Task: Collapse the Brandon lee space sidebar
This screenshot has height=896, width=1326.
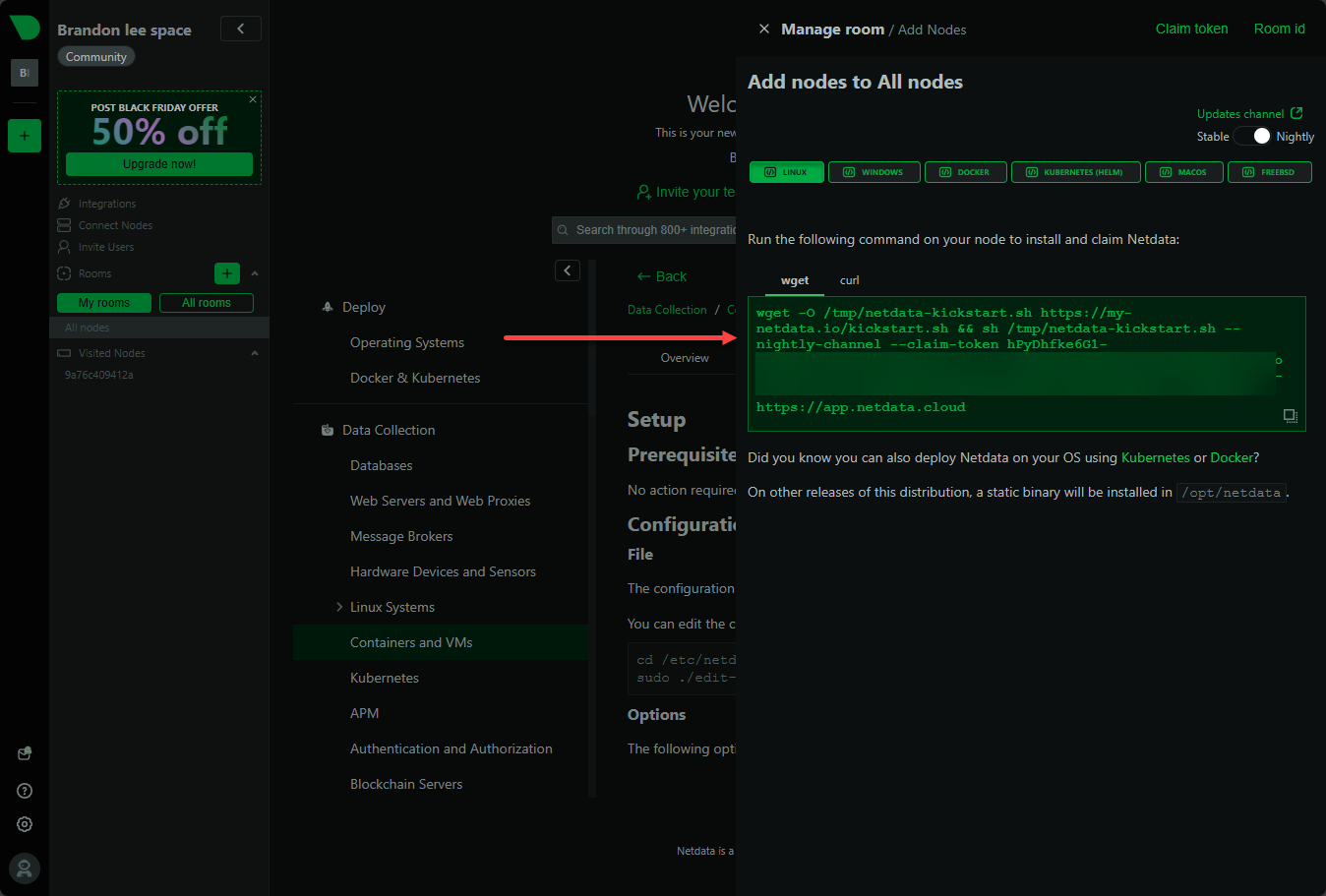Action: pos(241,29)
